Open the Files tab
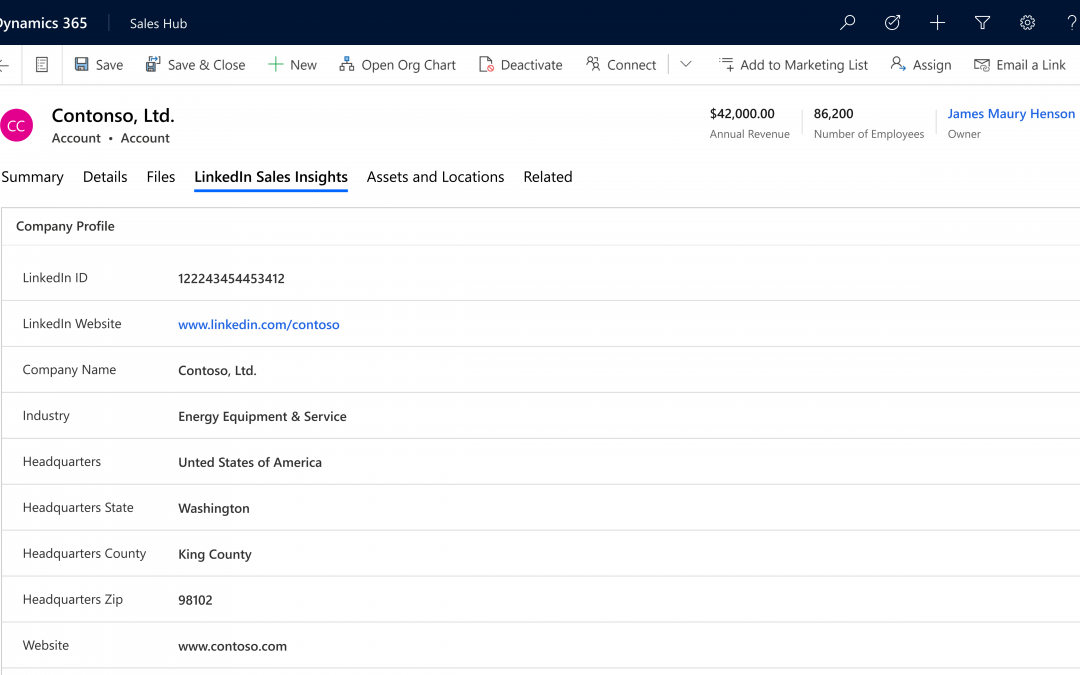The image size is (1080, 675). 160,177
